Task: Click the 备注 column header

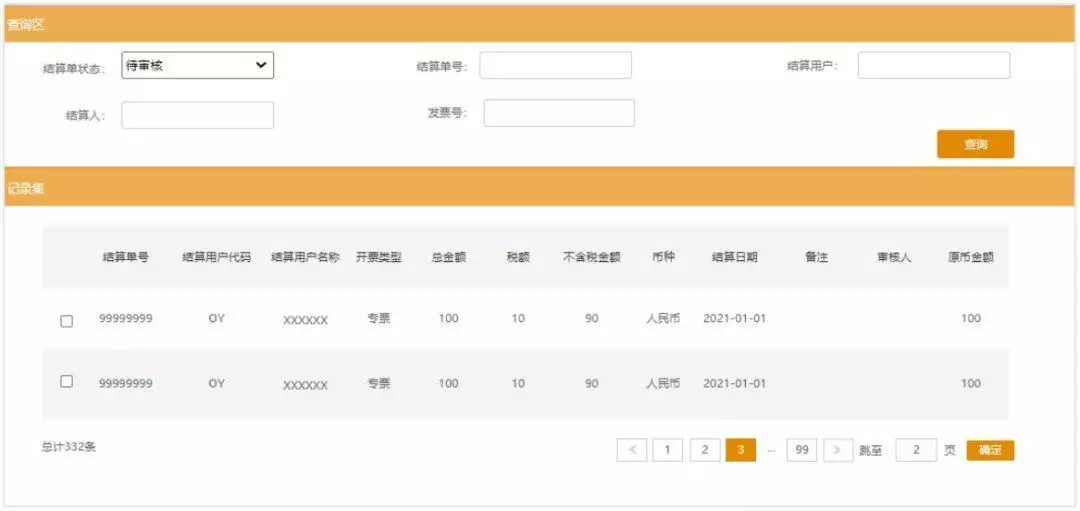Action: point(816,258)
